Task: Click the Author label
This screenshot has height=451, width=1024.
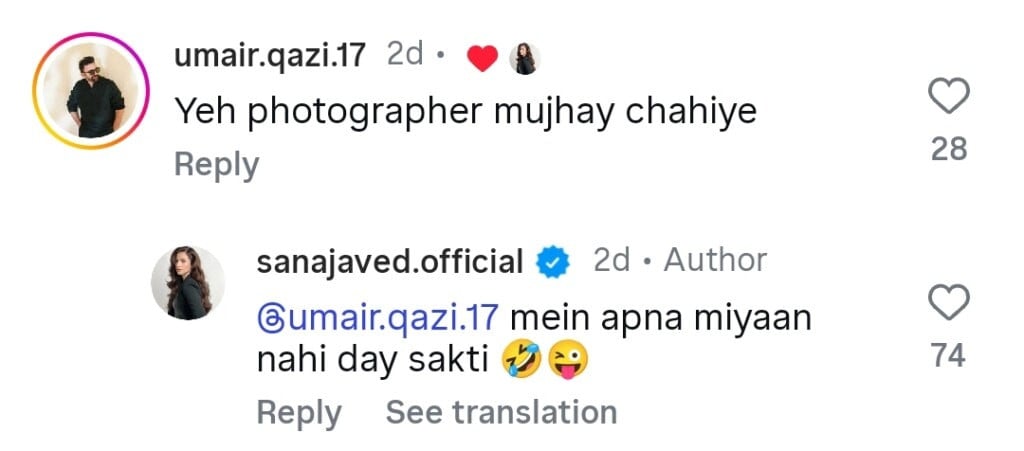Action: 715,261
